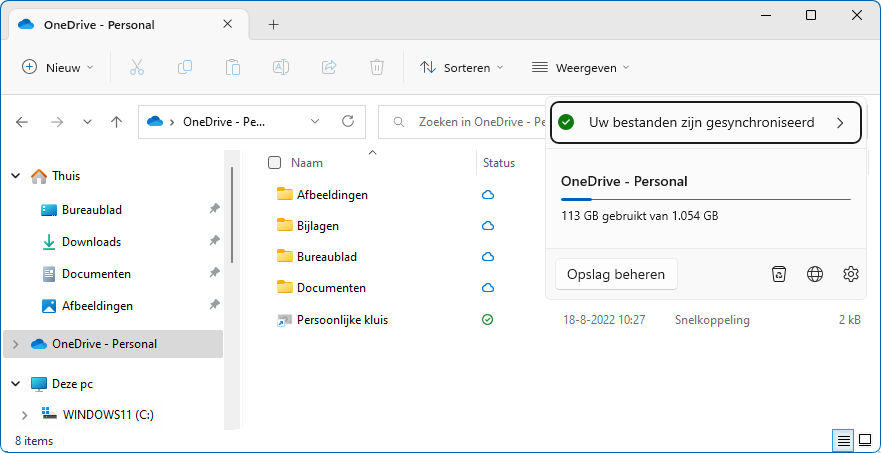Go forward with the right arrow

click(x=57, y=122)
